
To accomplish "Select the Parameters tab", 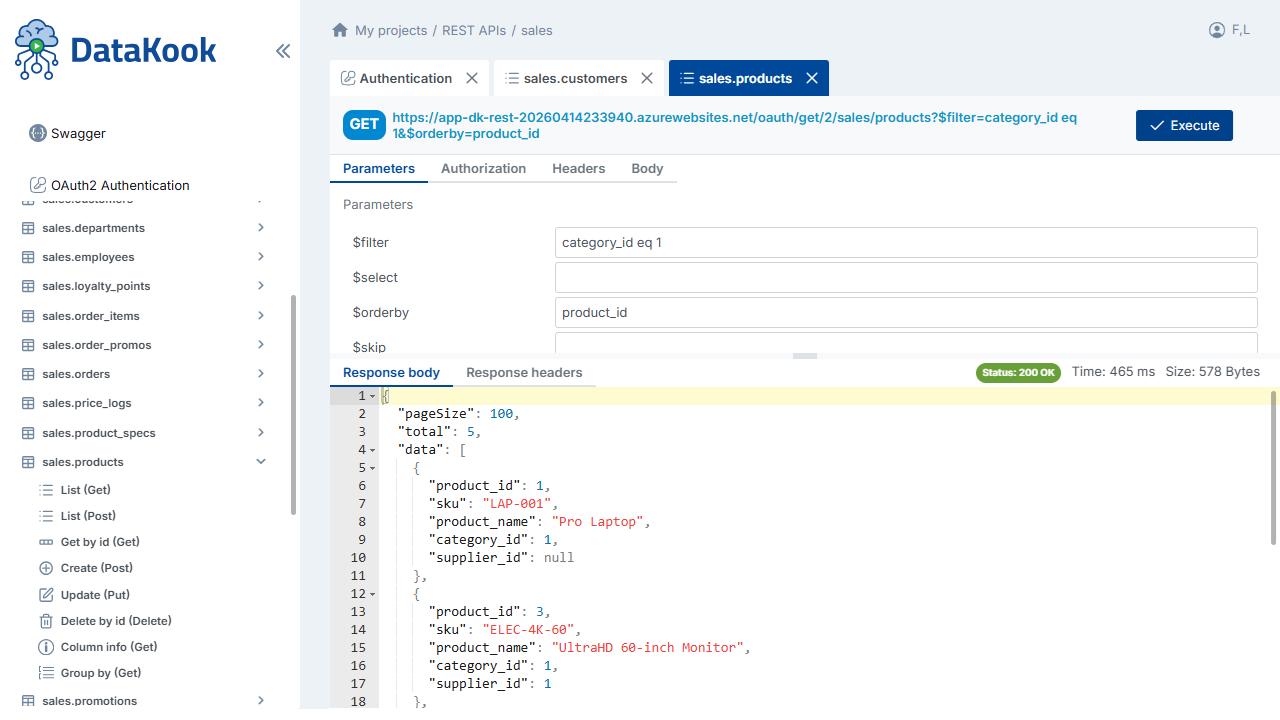I will [x=379, y=168].
